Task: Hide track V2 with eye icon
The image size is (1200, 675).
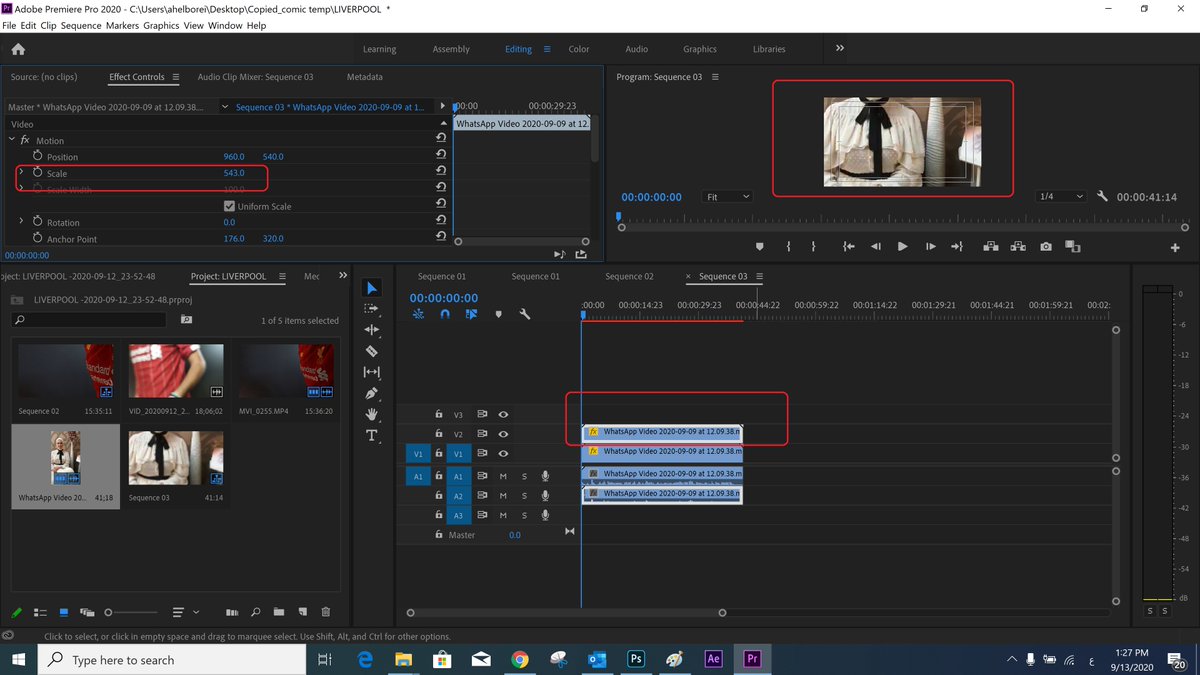Action: point(504,434)
